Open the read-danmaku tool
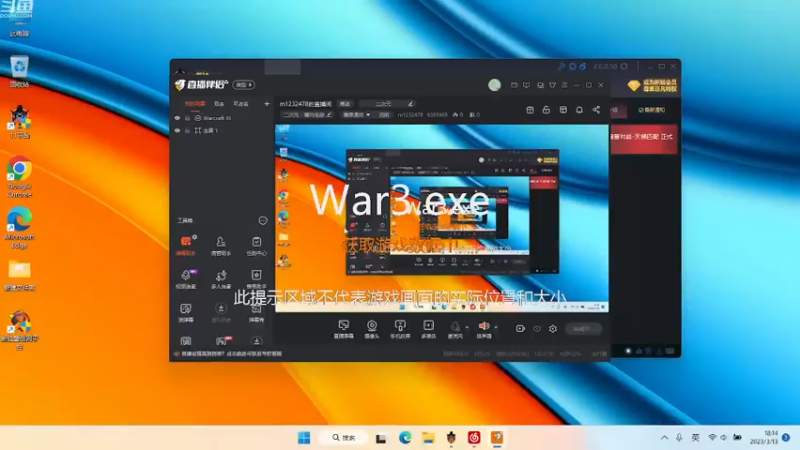This screenshot has width=800, height=450. [x=186, y=312]
